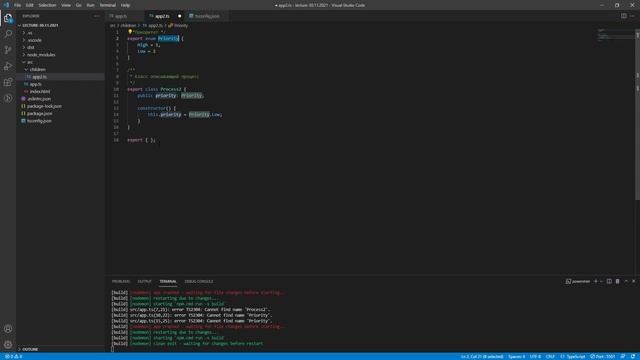Open the Go menu

pos(78,5)
